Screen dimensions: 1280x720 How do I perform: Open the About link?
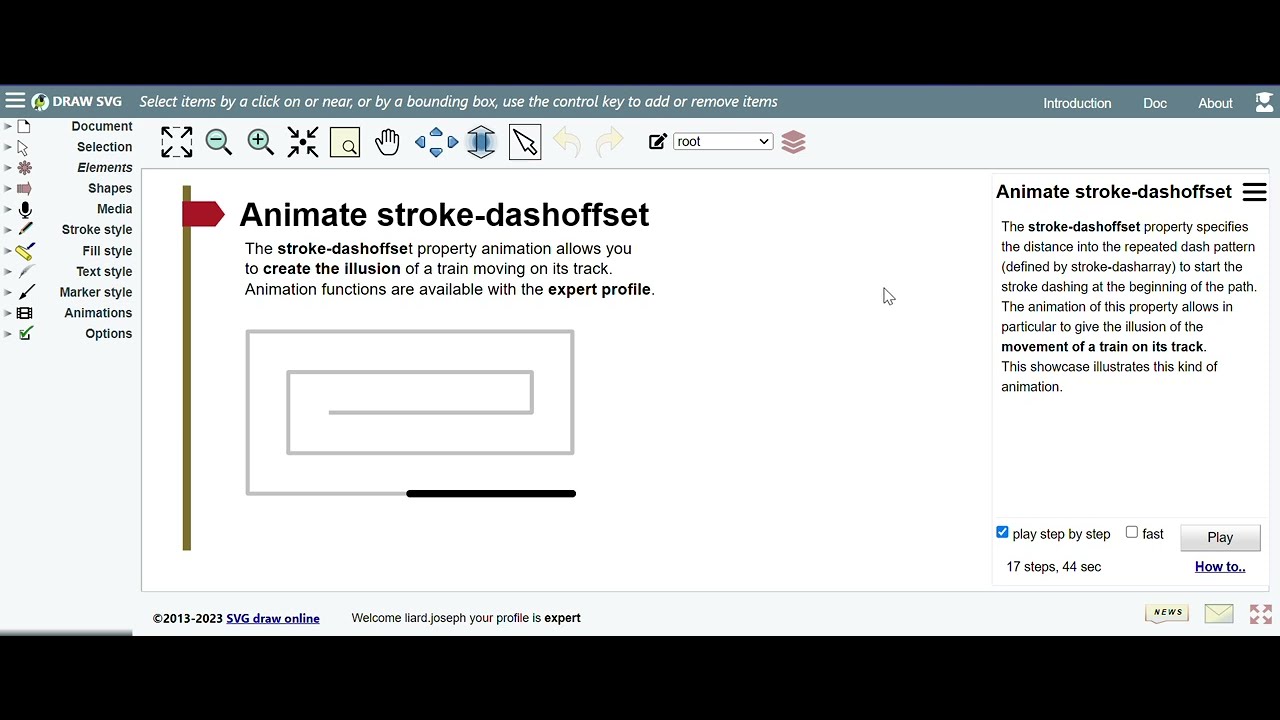tap(1215, 103)
